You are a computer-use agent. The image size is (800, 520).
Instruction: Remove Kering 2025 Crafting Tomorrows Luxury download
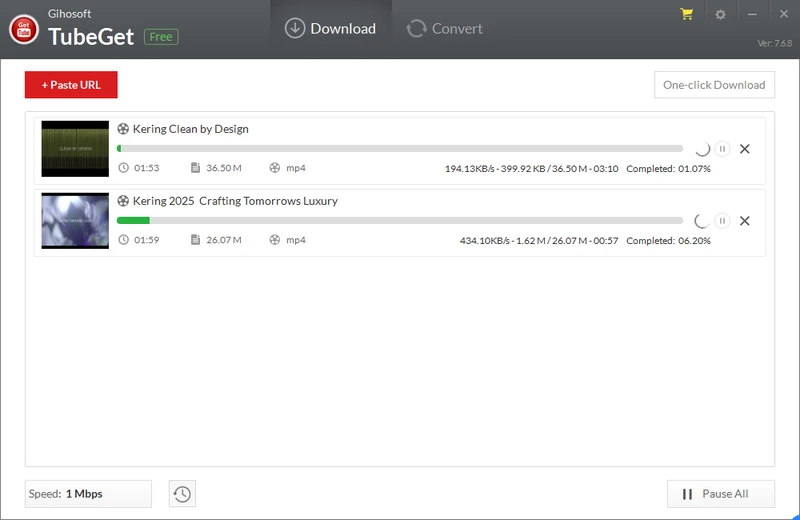pyautogui.click(x=744, y=220)
